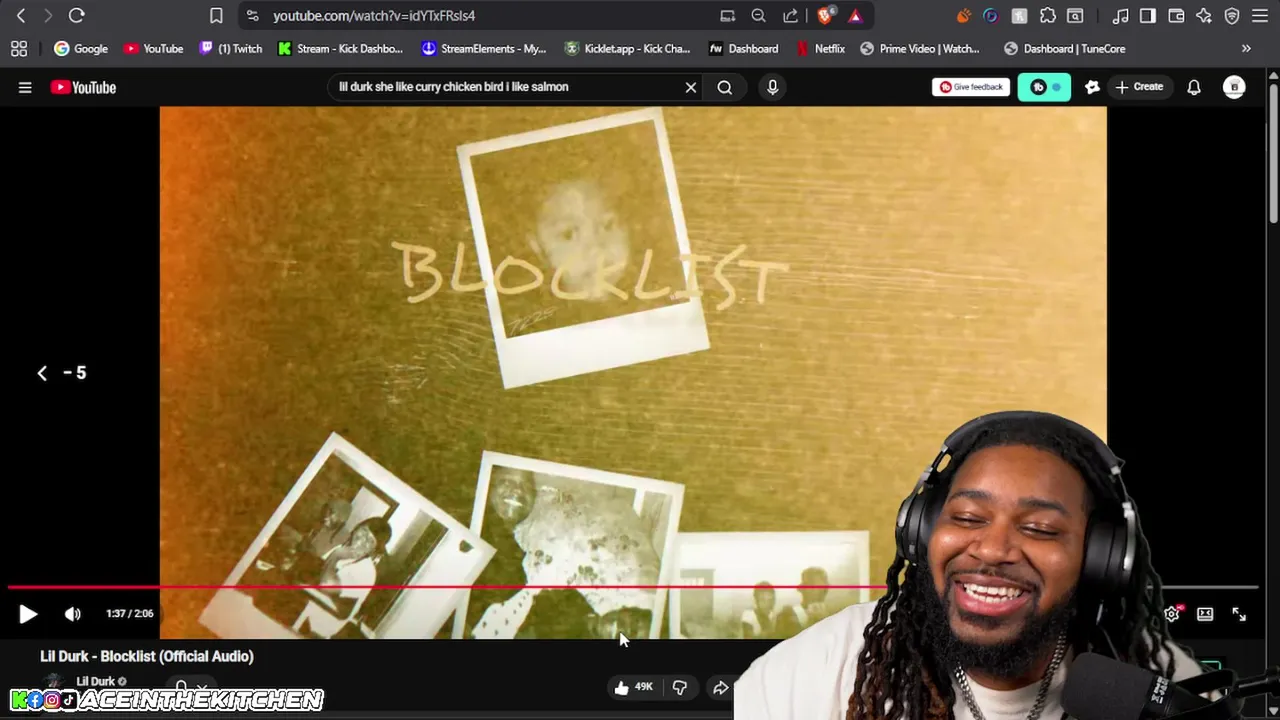Screen dimensions: 1280x720
Task: Open the extensions puzzle piece menu
Action: click(1047, 16)
